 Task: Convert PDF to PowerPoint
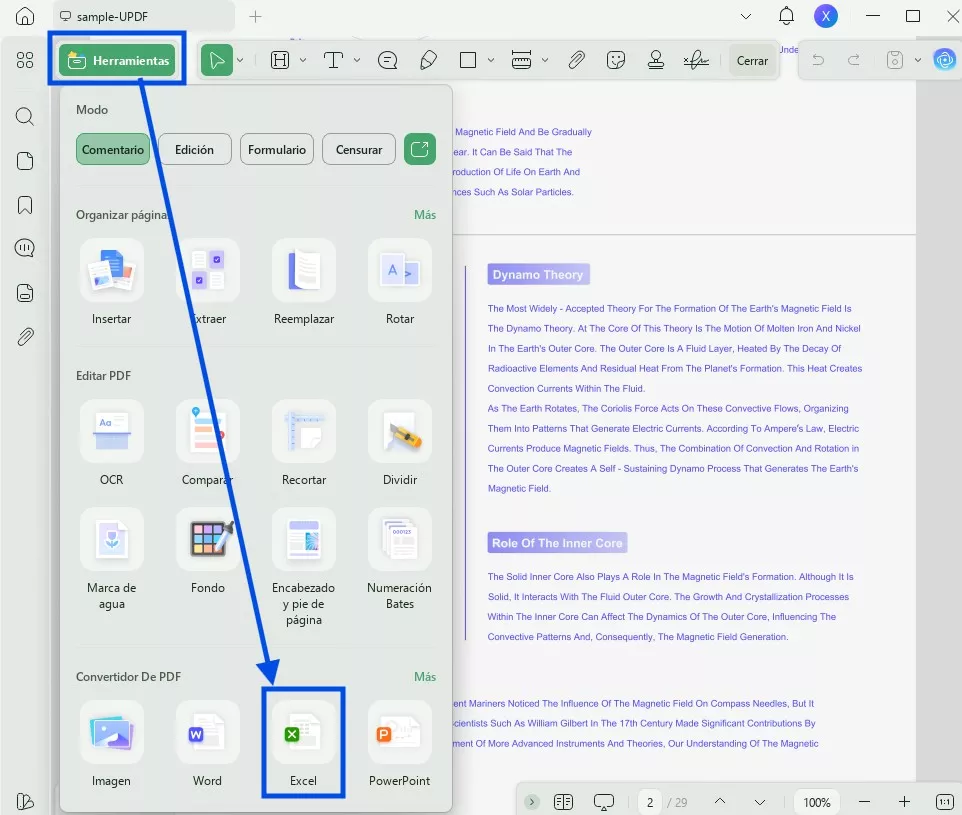coord(400,744)
